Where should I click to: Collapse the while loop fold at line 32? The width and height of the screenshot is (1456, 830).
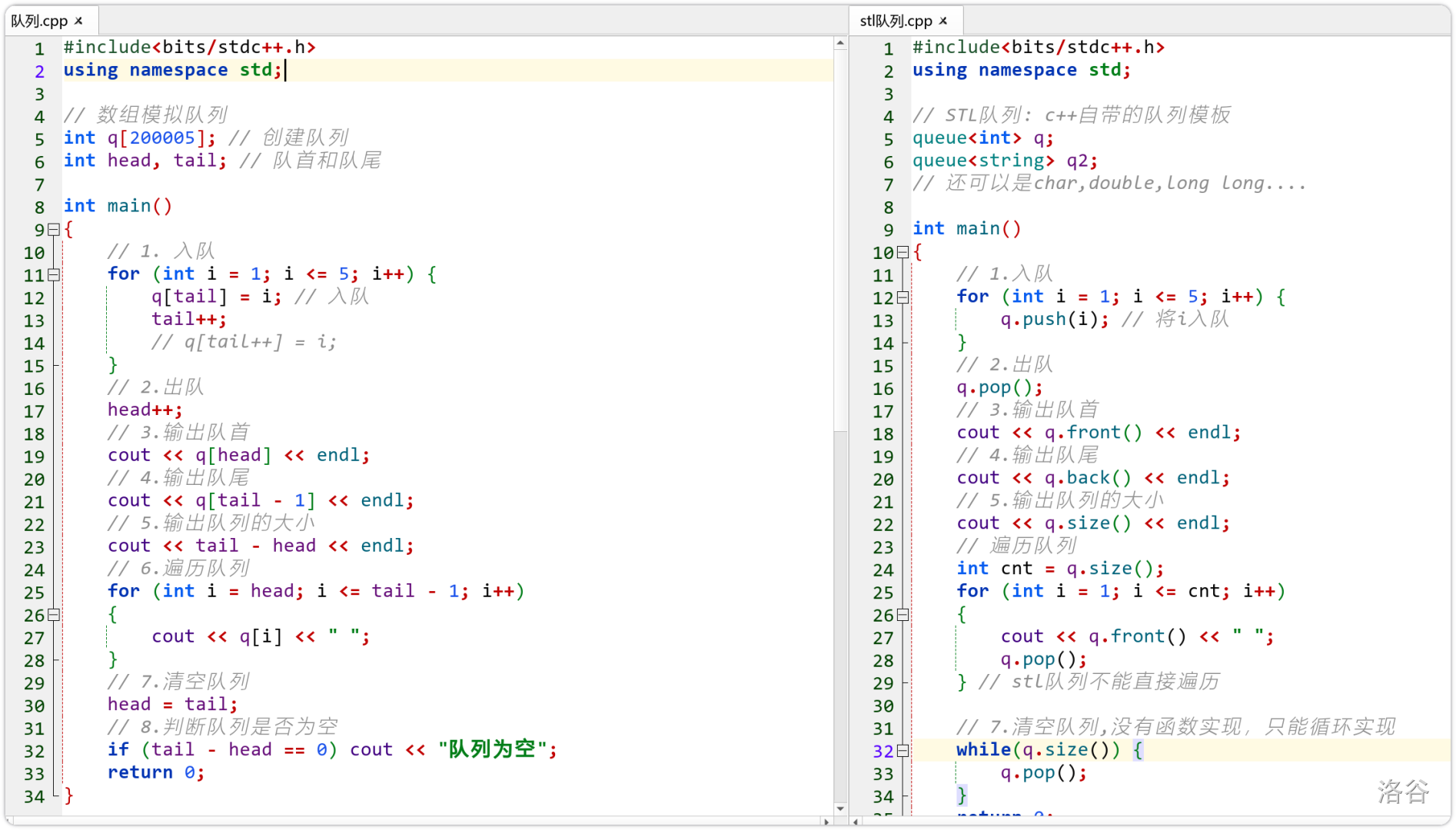pyautogui.click(x=903, y=751)
